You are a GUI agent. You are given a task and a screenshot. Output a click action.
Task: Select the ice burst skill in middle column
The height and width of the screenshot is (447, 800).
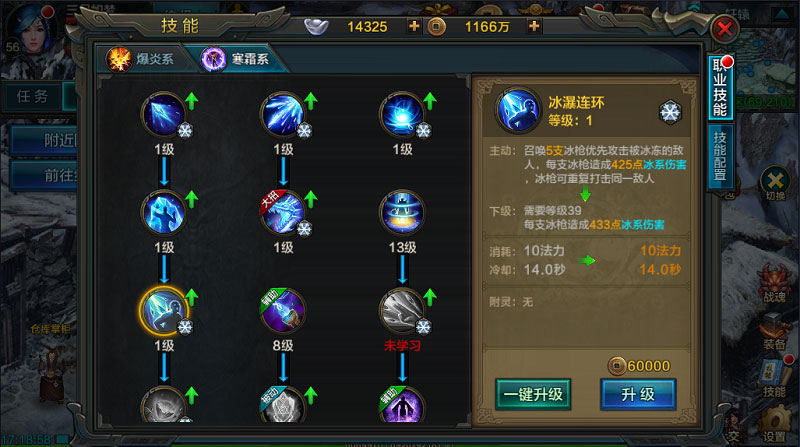283,115
